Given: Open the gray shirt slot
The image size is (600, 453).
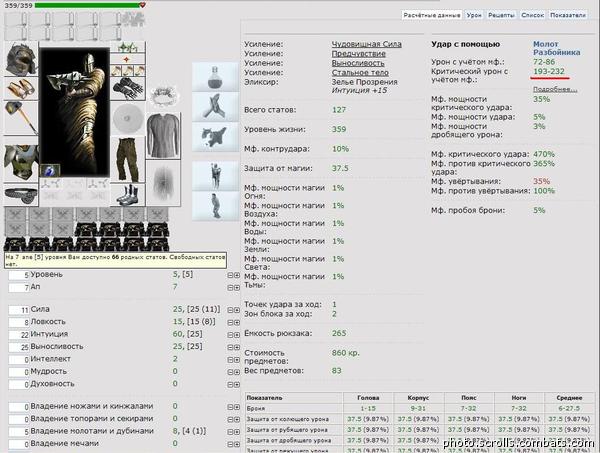Looking at the screenshot, I should [x=164, y=135].
